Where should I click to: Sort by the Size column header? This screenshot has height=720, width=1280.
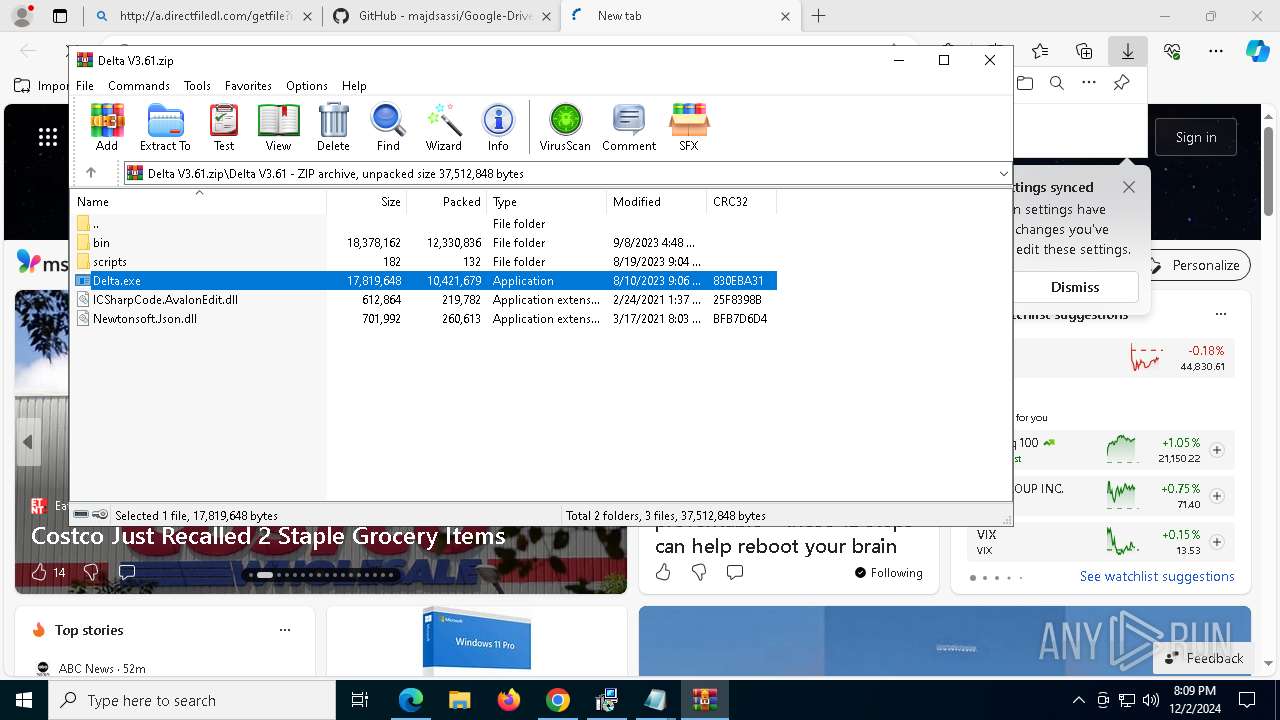(x=367, y=202)
